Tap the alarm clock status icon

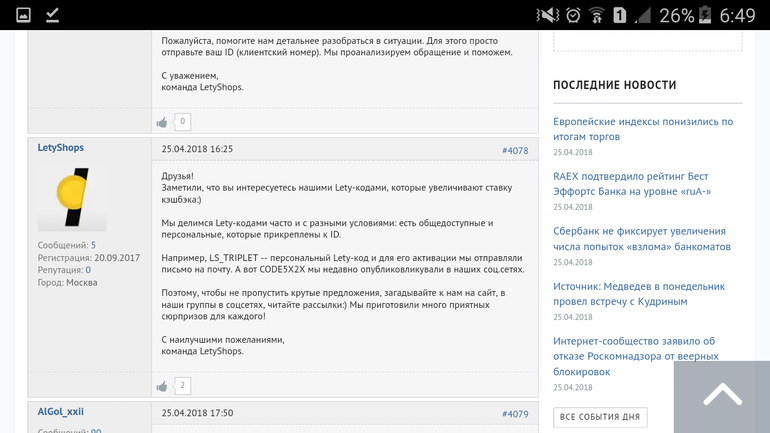tap(573, 15)
